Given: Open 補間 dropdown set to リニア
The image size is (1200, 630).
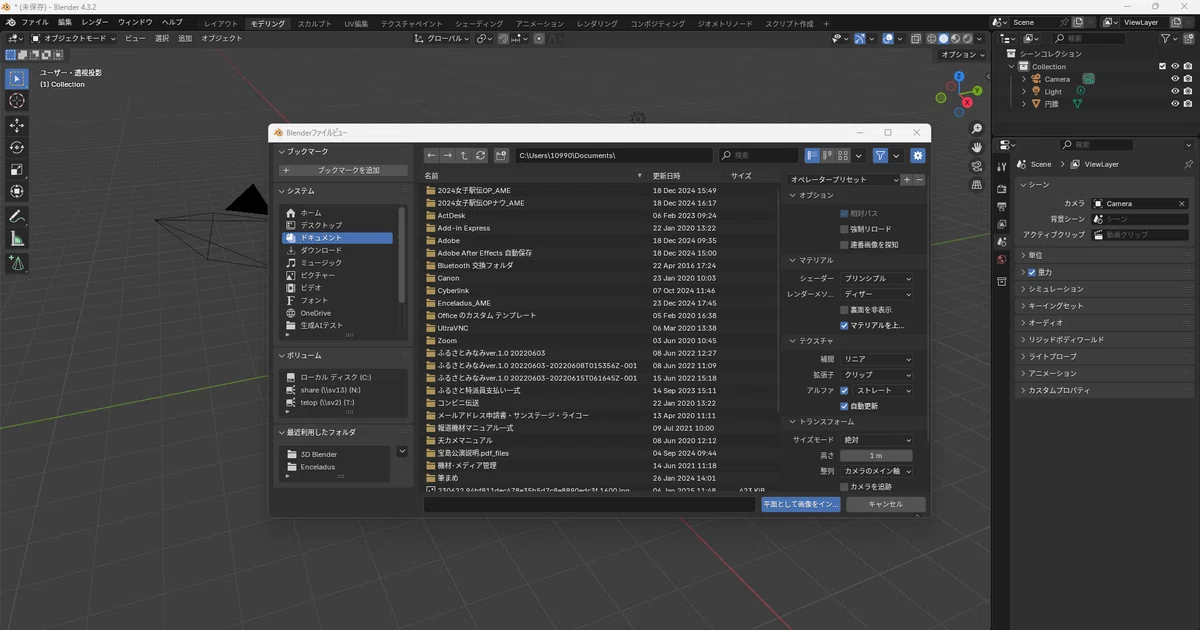Looking at the screenshot, I should click(x=877, y=359).
